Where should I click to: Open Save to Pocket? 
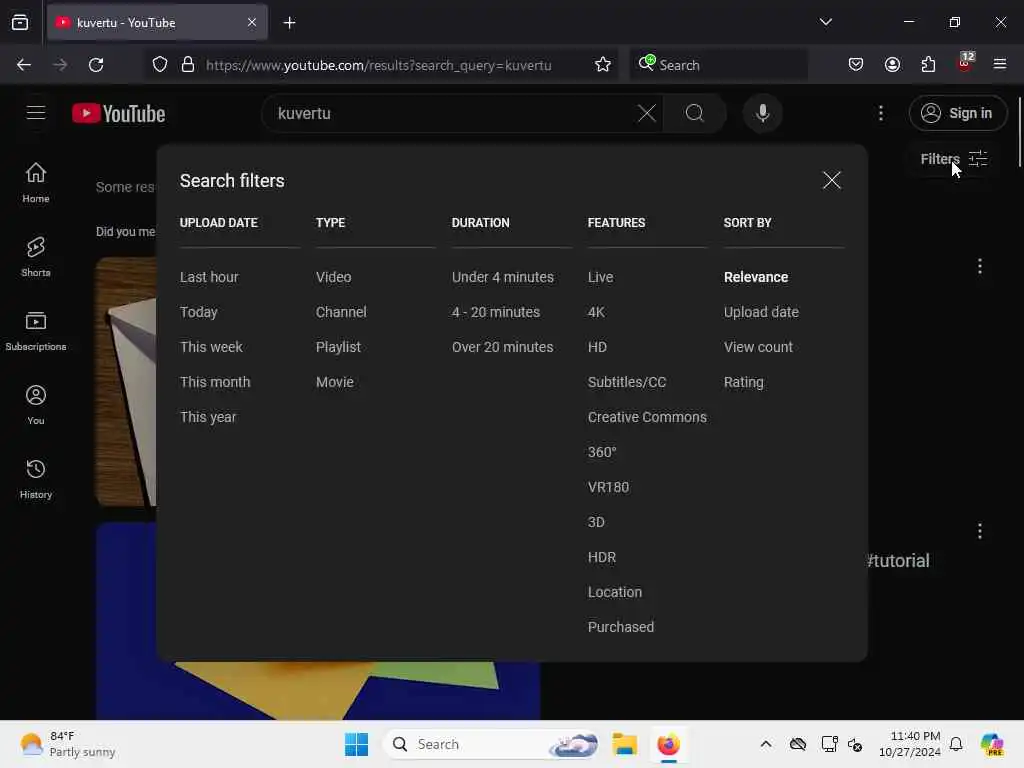point(856,64)
